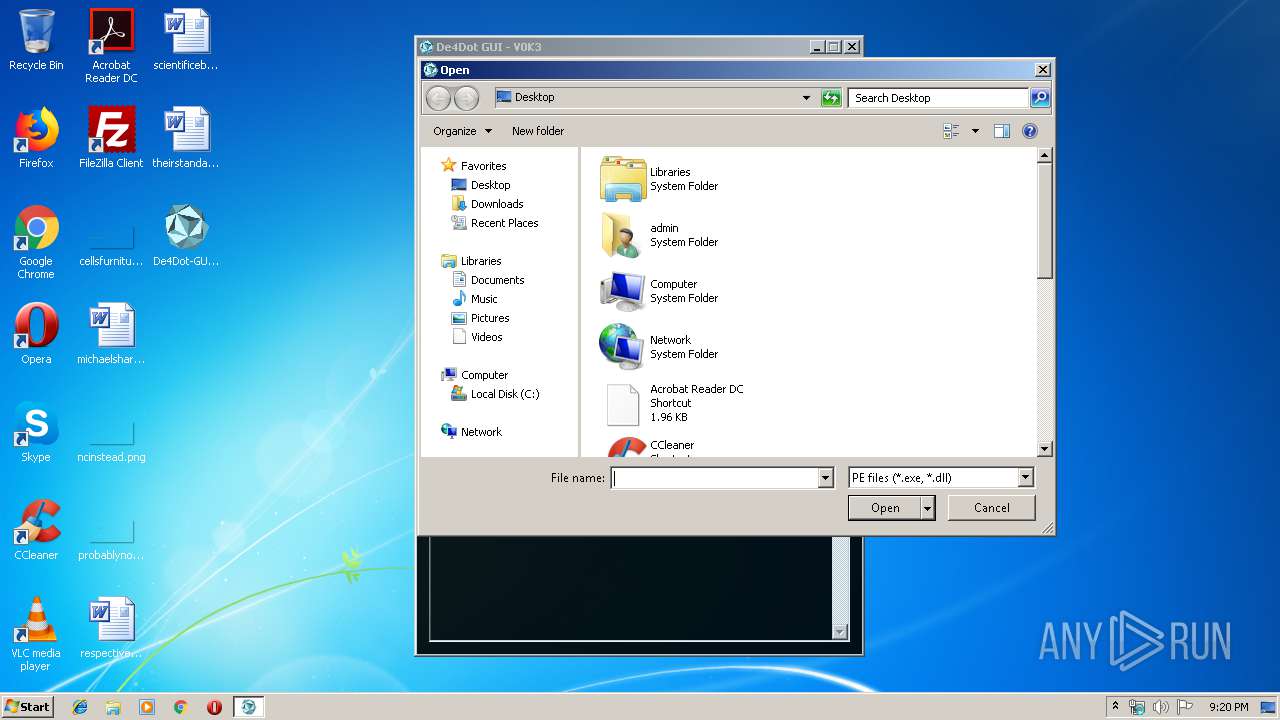This screenshot has width=1280, height=720.
Task: Click the Start button
Action: click(27, 707)
